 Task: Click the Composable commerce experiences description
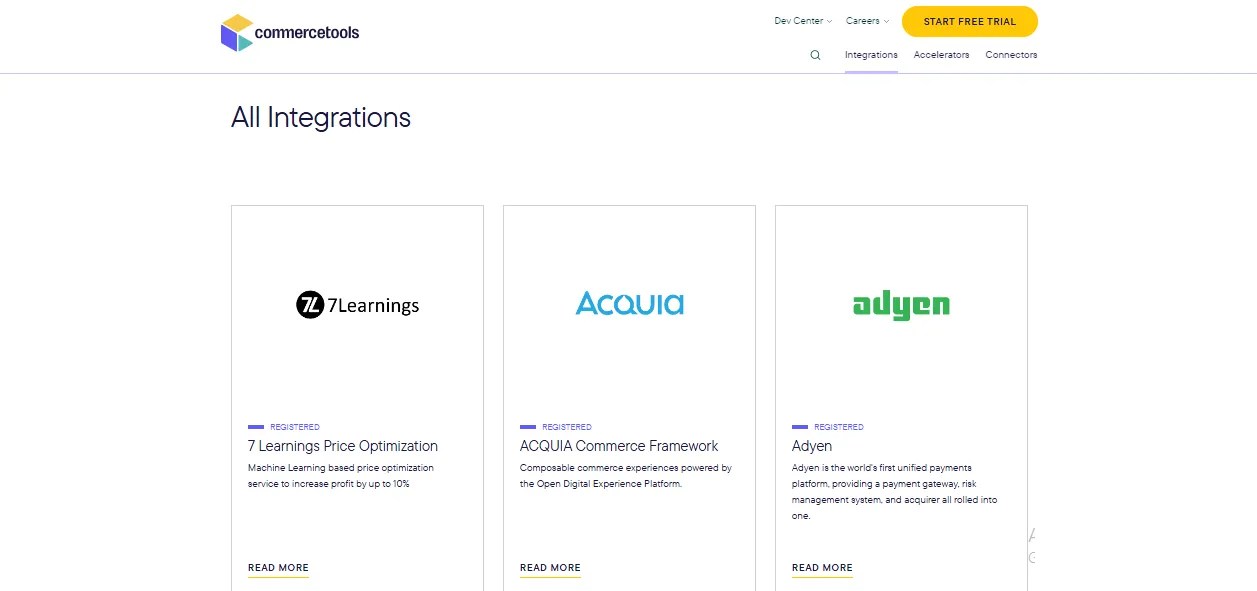tap(626, 476)
